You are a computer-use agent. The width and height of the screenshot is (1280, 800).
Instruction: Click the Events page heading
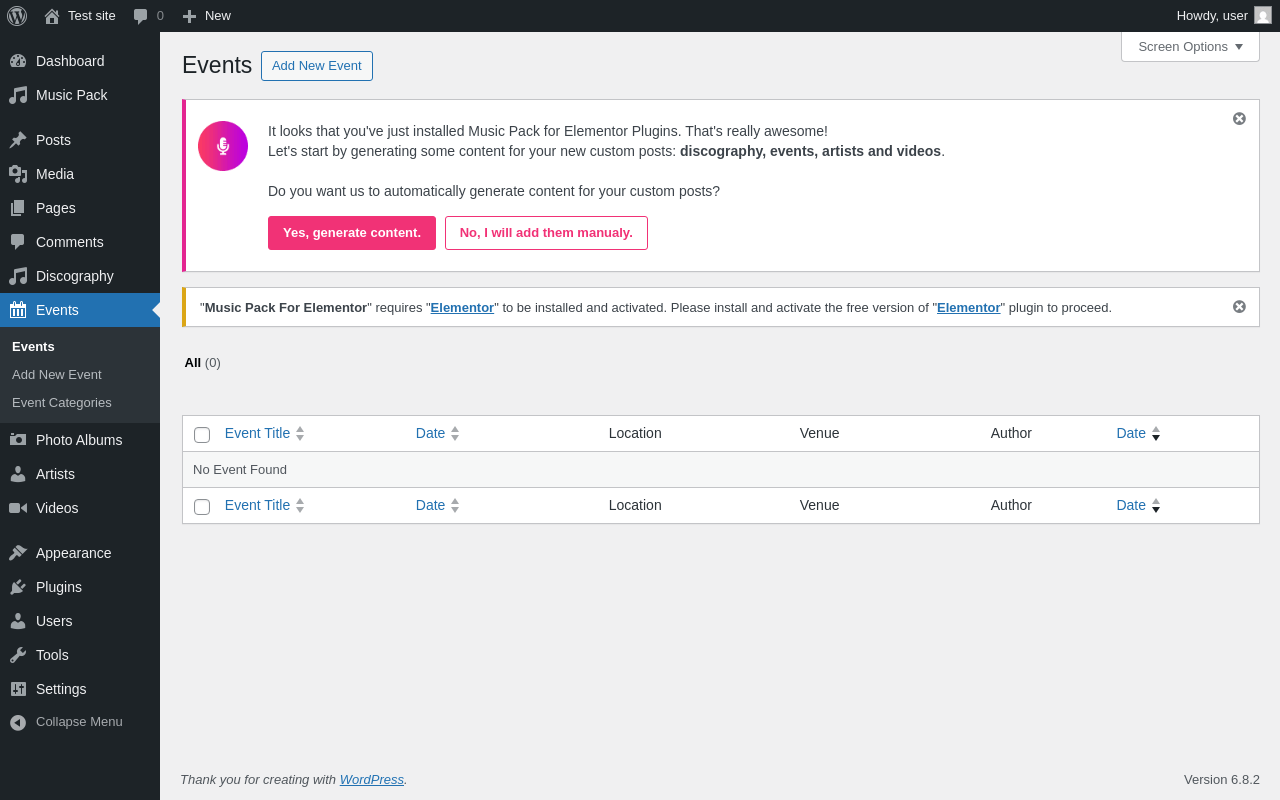[x=217, y=65]
